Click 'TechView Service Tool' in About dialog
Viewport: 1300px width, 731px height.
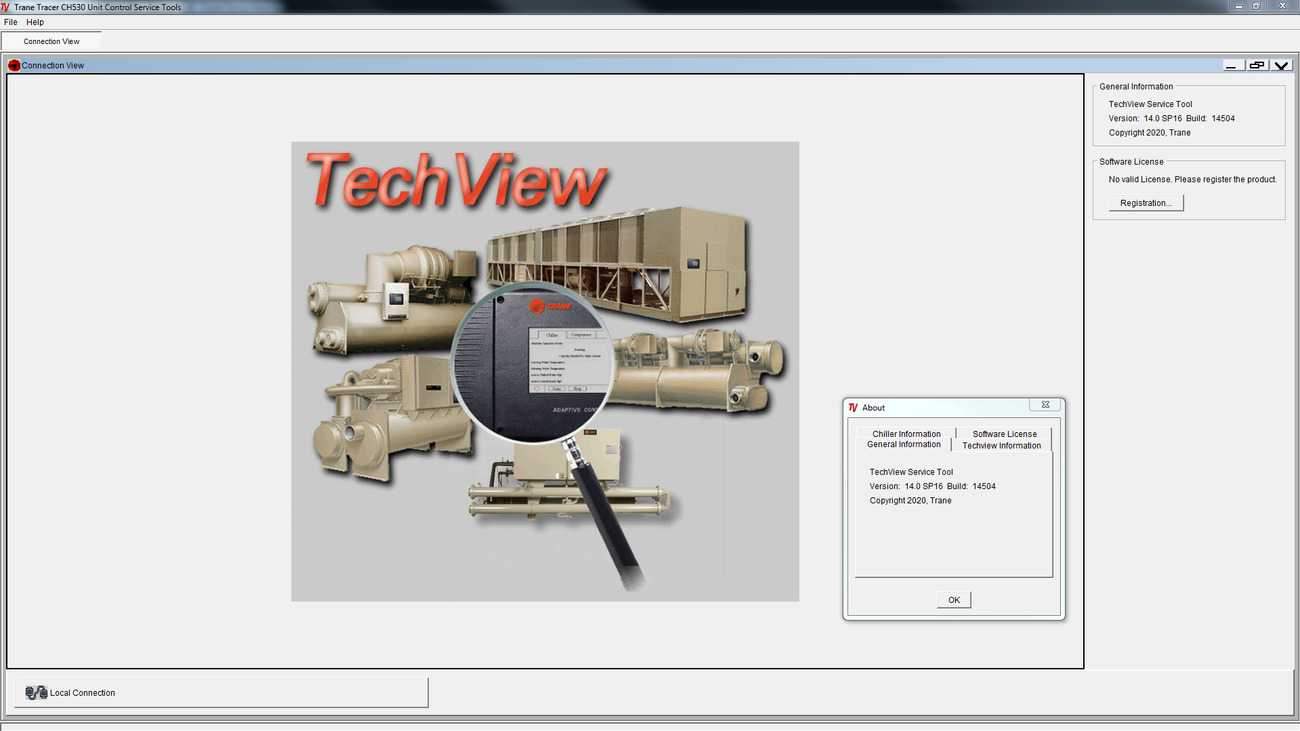911,472
